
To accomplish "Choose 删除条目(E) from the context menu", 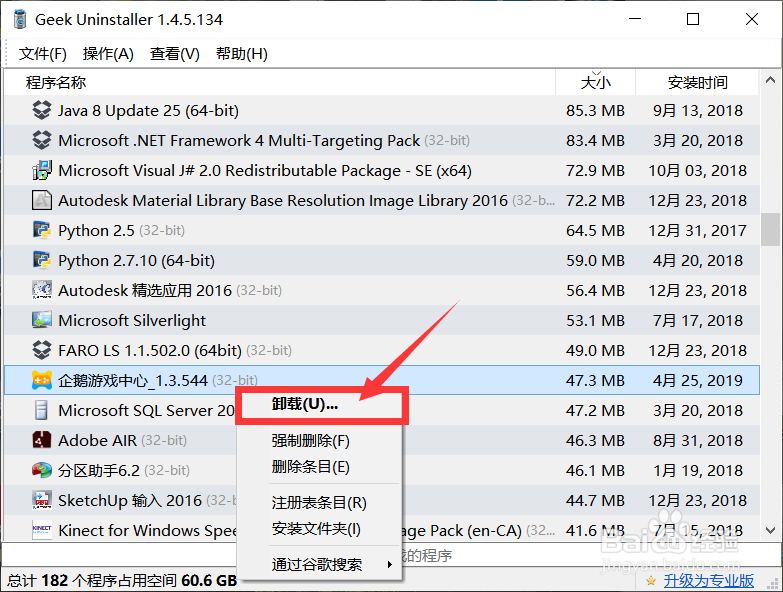I will 320,467.
